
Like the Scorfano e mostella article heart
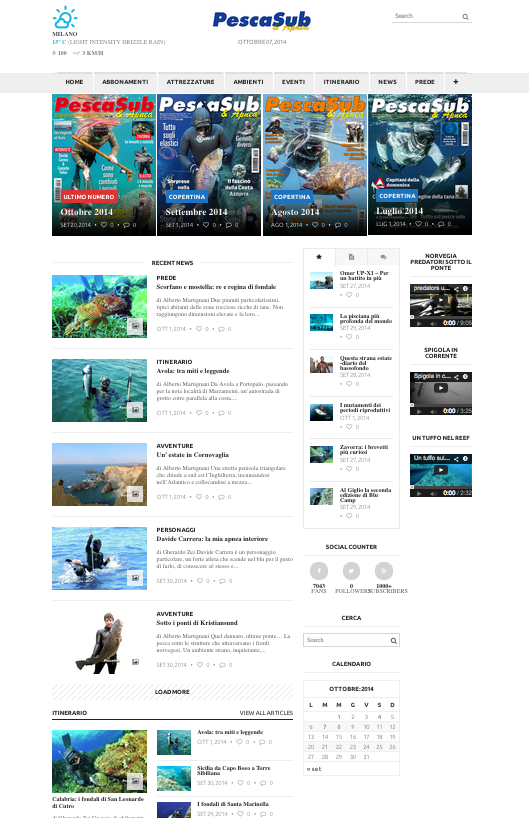199,329
